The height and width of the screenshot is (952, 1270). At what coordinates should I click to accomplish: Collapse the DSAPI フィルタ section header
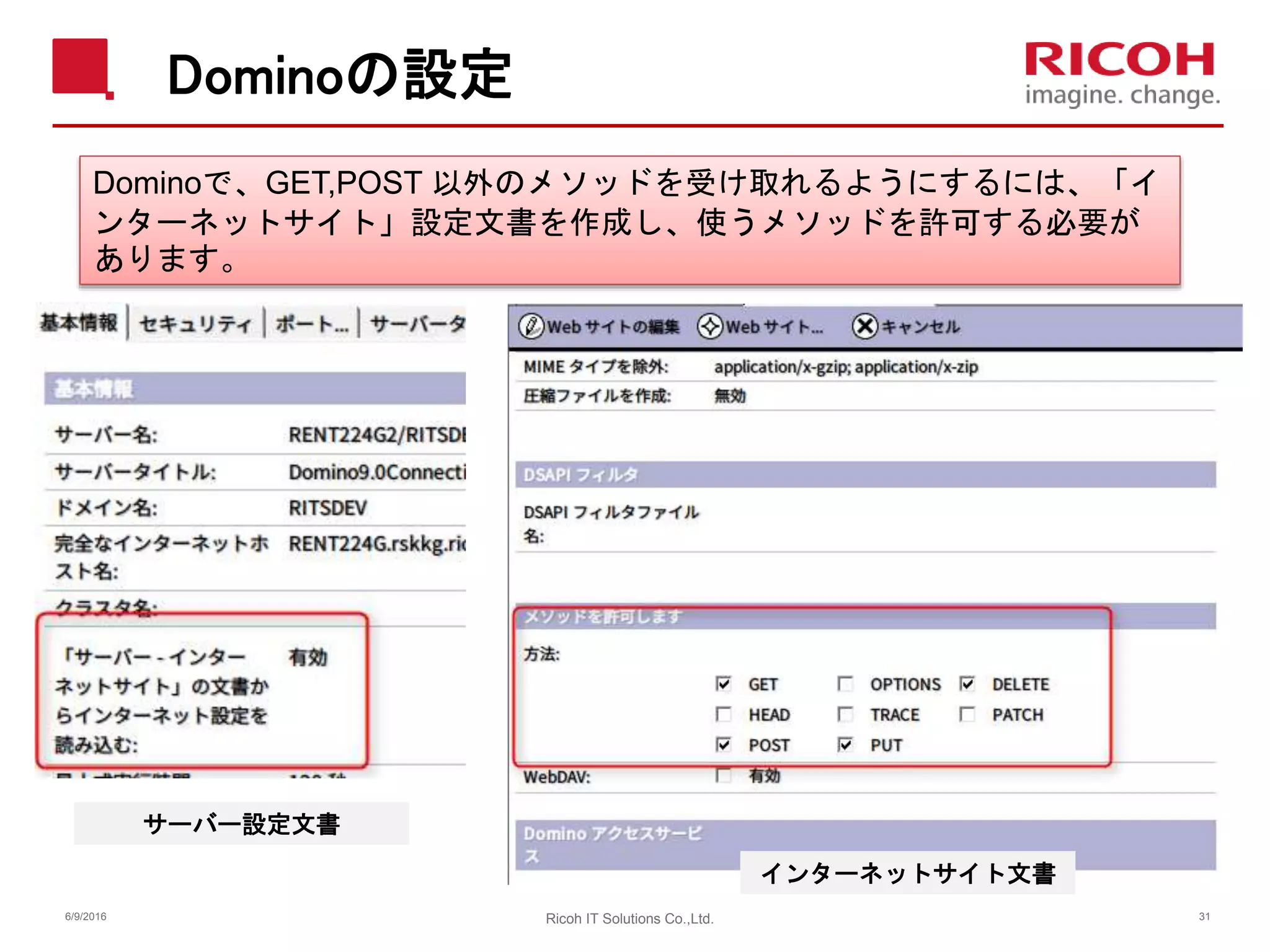[x=865, y=475]
